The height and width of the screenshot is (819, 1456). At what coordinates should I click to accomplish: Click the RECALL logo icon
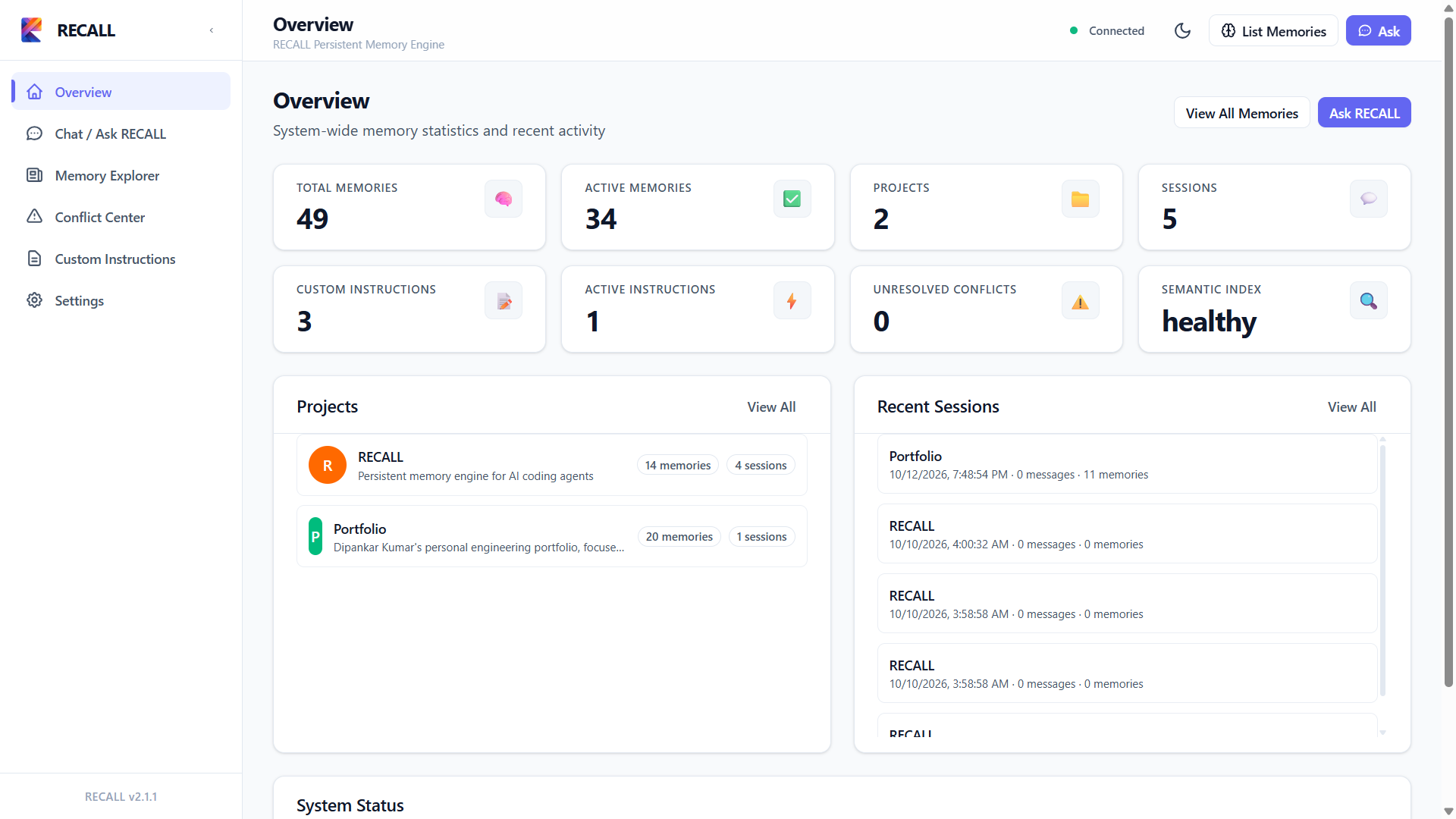(31, 30)
